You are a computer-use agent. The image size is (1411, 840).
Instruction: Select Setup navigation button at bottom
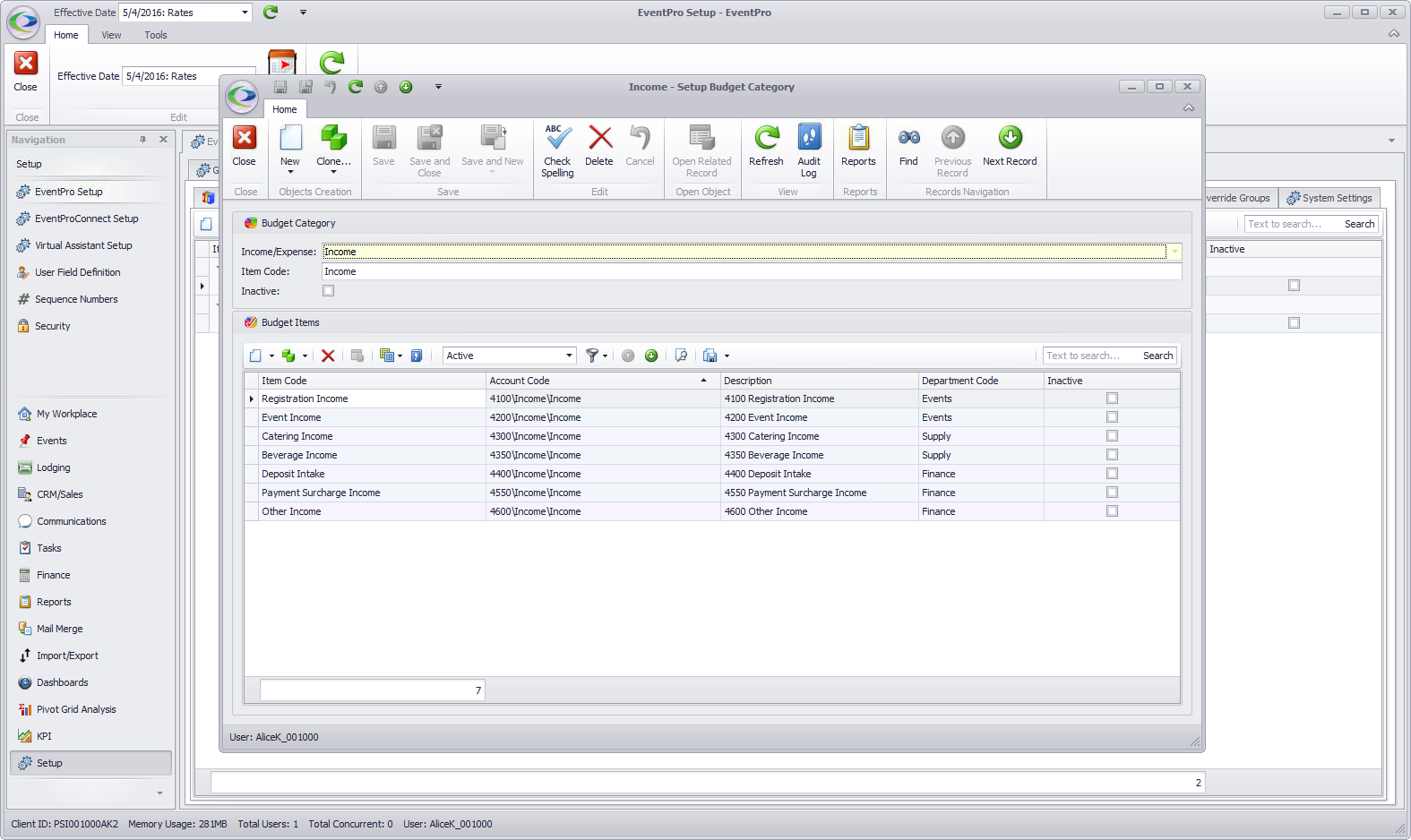pyautogui.click(x=90, y=763)
